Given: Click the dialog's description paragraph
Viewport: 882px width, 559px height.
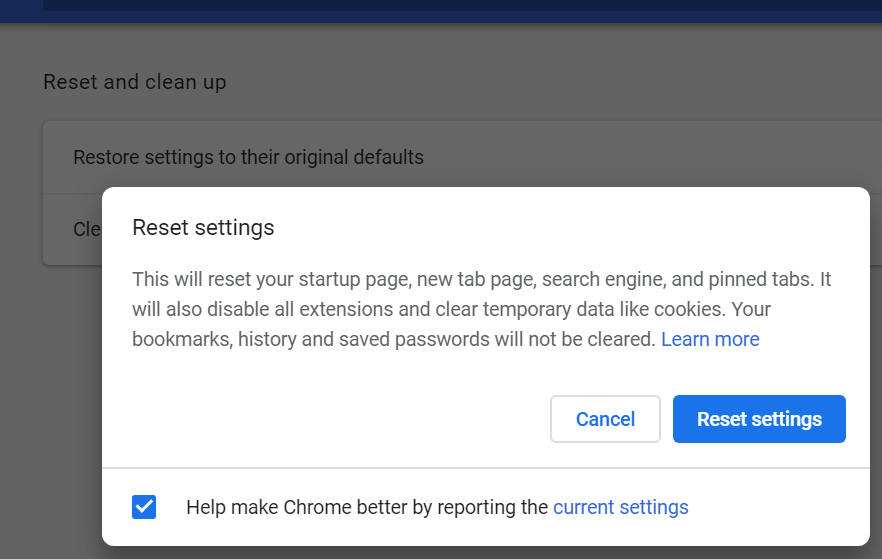Looking at the screenshot, I should point(482,309).
